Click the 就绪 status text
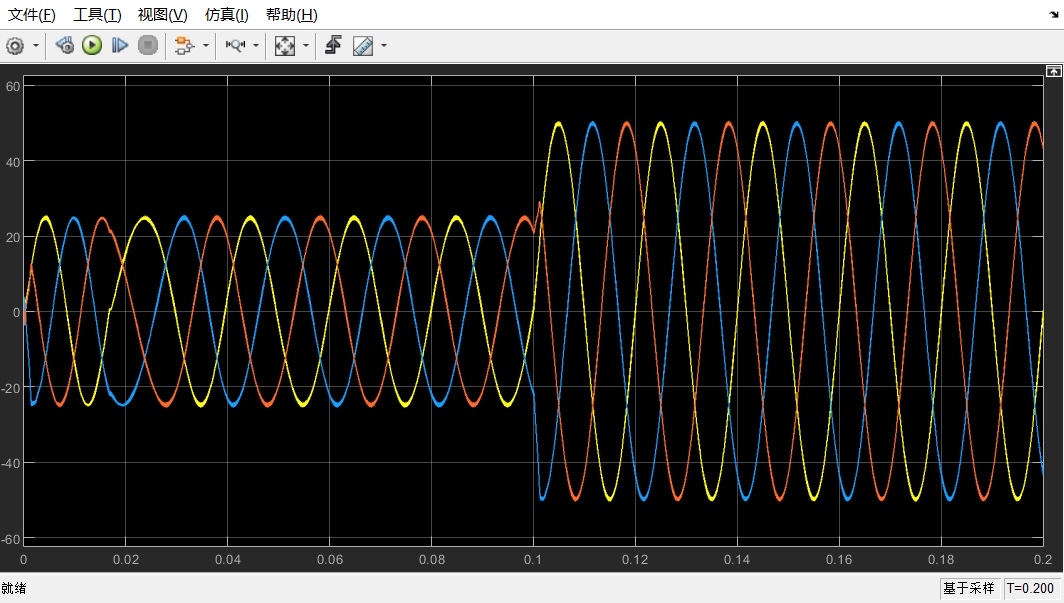Image resolution: width=1064 pixels, height=603 pixels. tap(14, 588)
